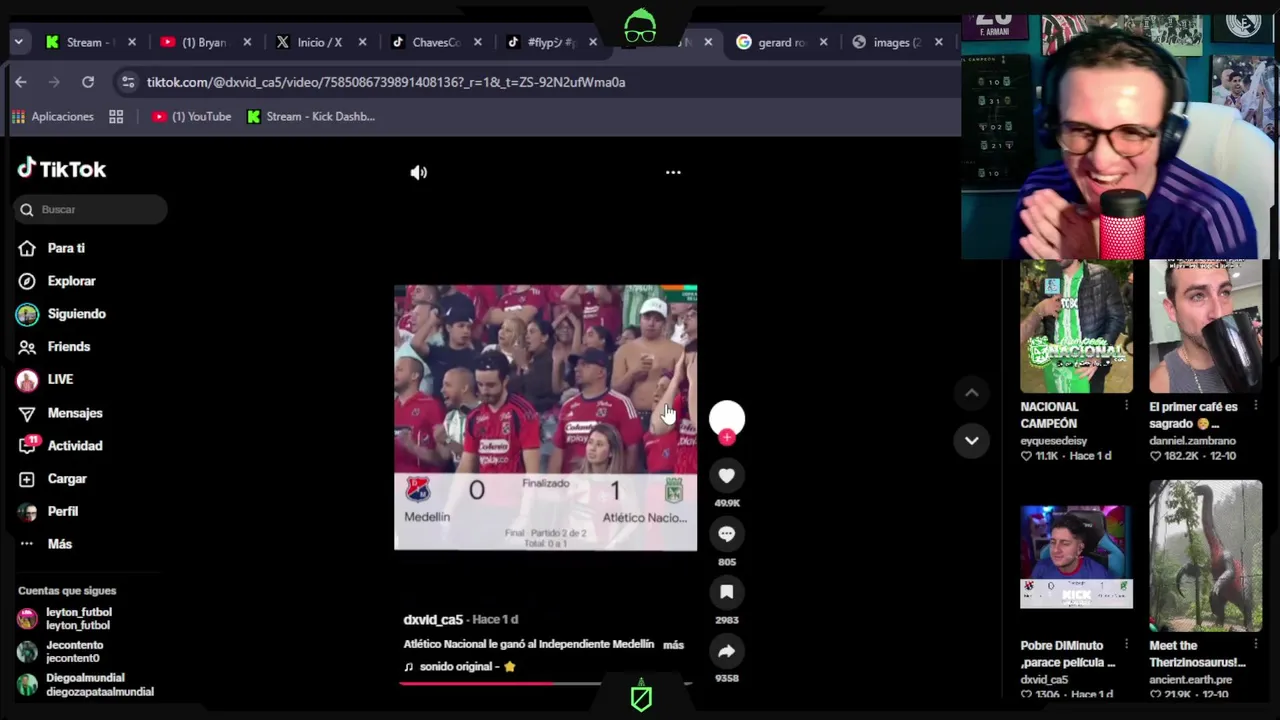Open ancient.earth.pre creator link
The height and width of the screenshot is (720, 1280).
click(x=1191, y=680)
